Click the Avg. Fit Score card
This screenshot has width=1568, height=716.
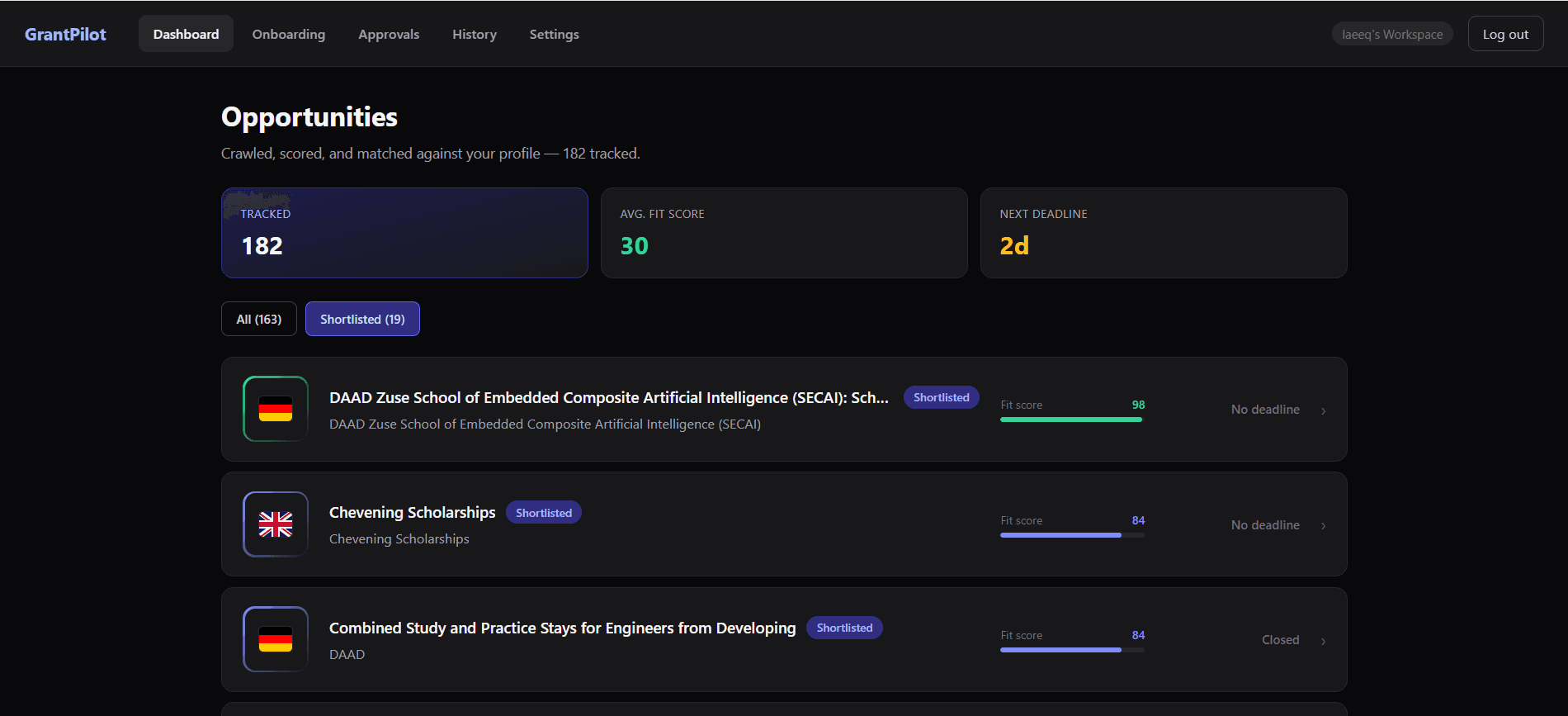tap(784, 233)
